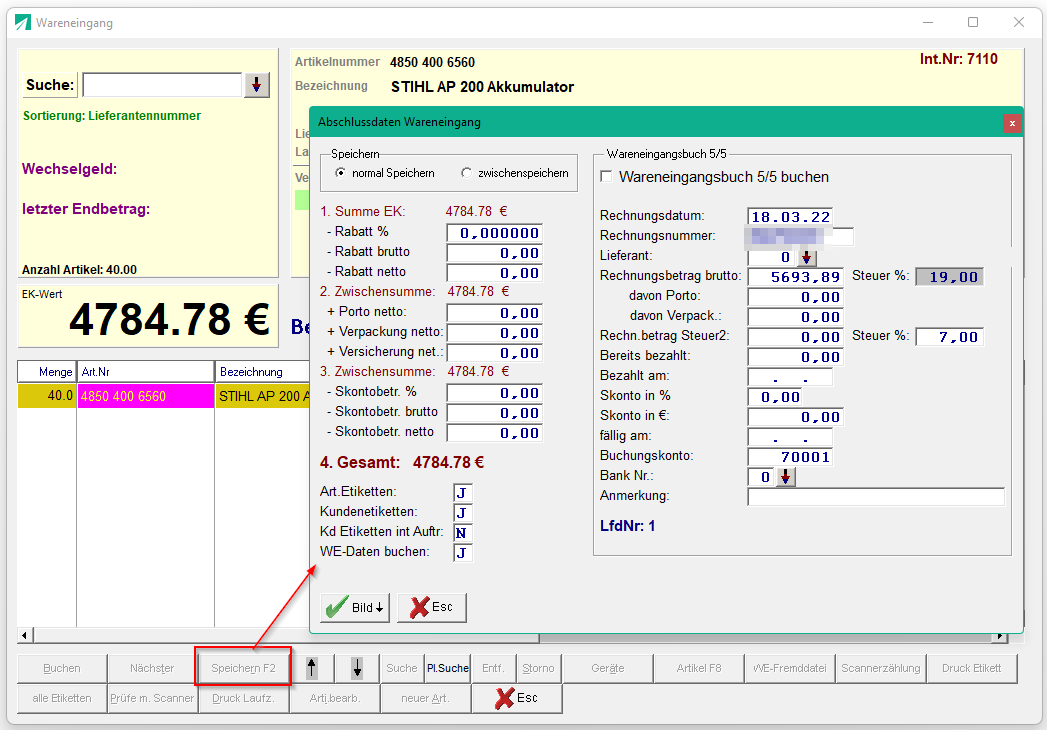The height and width of the screenshot is (730, 1047).
Task: Click the Prüfe m. Scanner button
Action: [x=152, y=699]
